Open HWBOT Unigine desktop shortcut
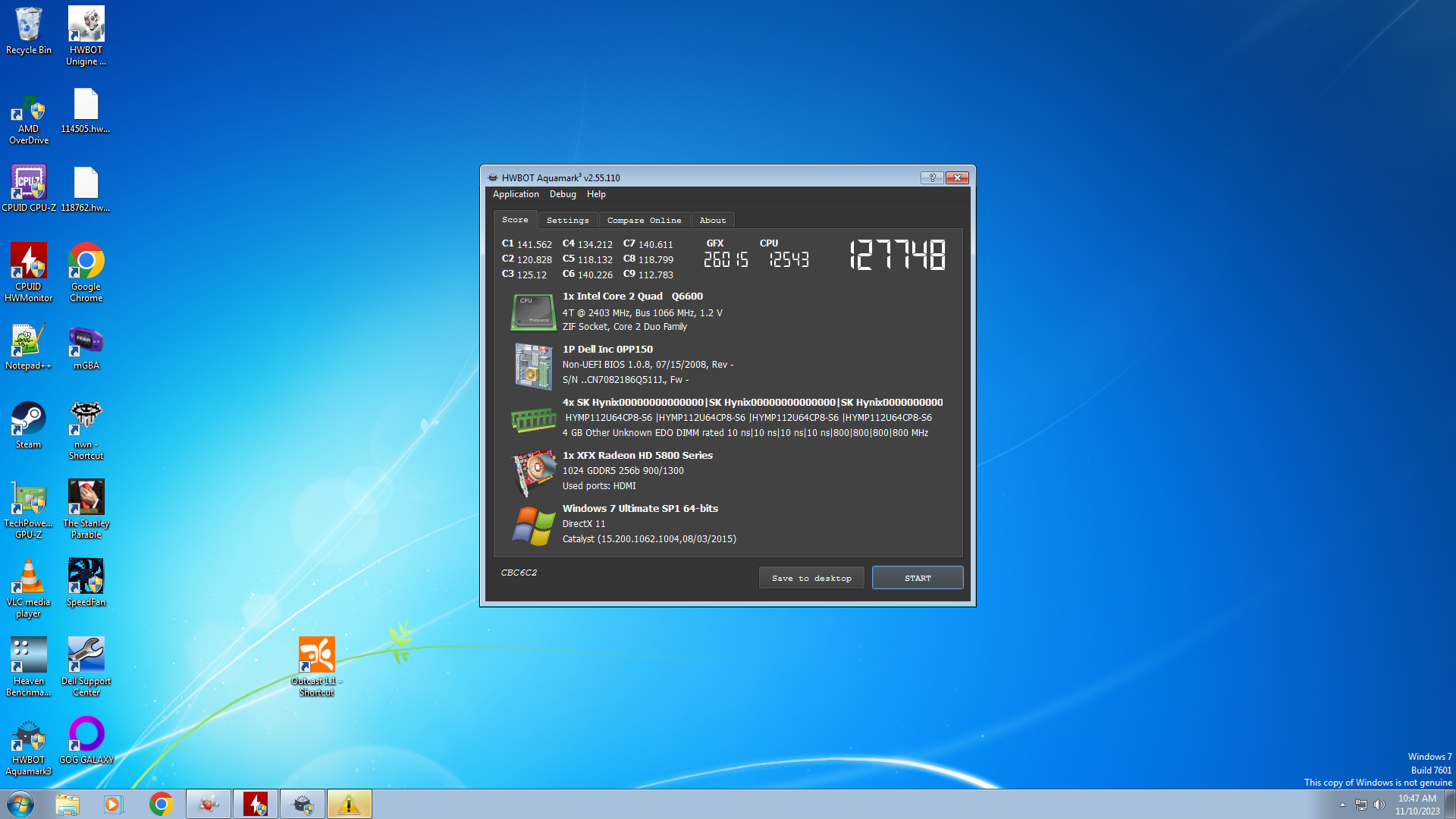 coord(86,36)
